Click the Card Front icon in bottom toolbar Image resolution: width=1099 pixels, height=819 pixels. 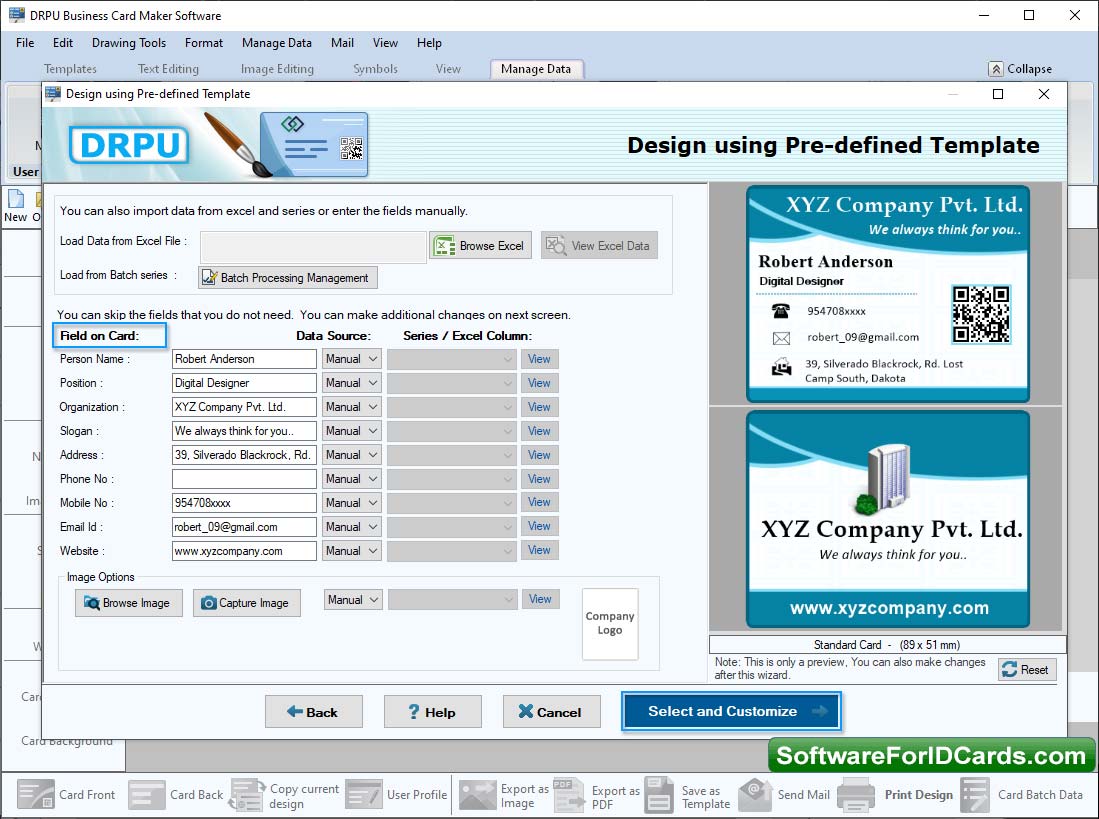coord(35,795)
